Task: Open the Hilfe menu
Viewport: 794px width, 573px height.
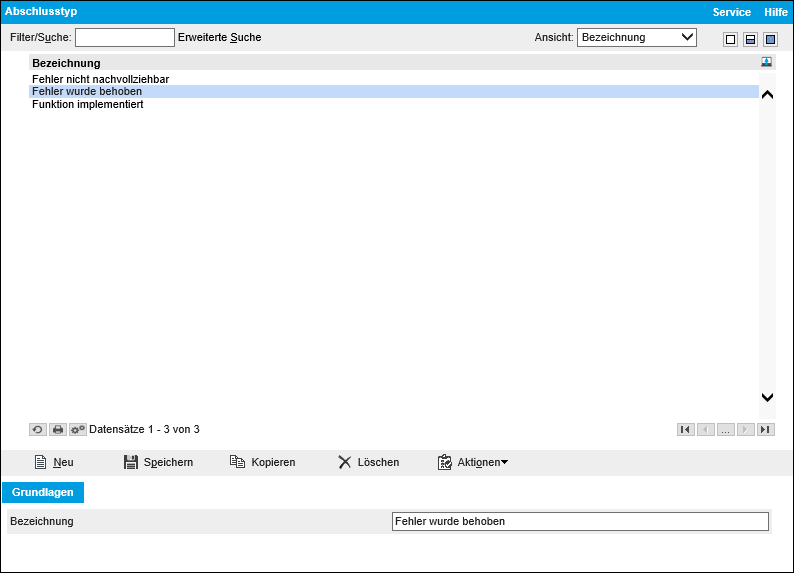Action: point(776,12)
